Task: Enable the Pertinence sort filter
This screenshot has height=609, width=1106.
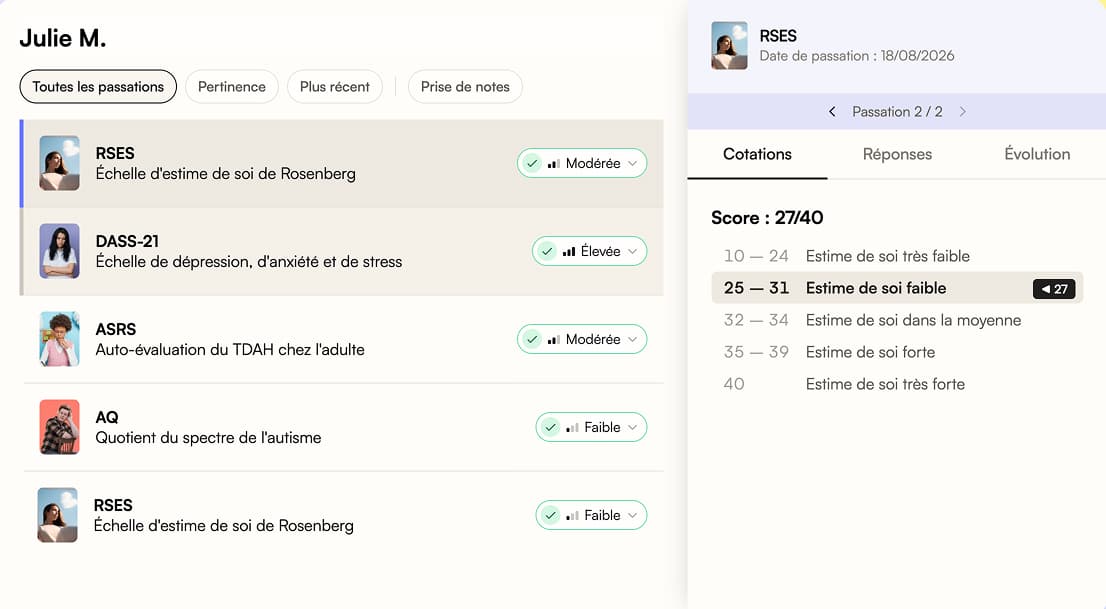Action: [x=232, y=87]
